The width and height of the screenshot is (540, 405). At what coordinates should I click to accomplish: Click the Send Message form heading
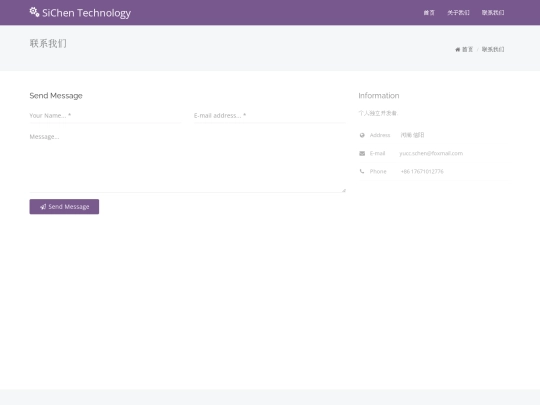click(56, 96)
